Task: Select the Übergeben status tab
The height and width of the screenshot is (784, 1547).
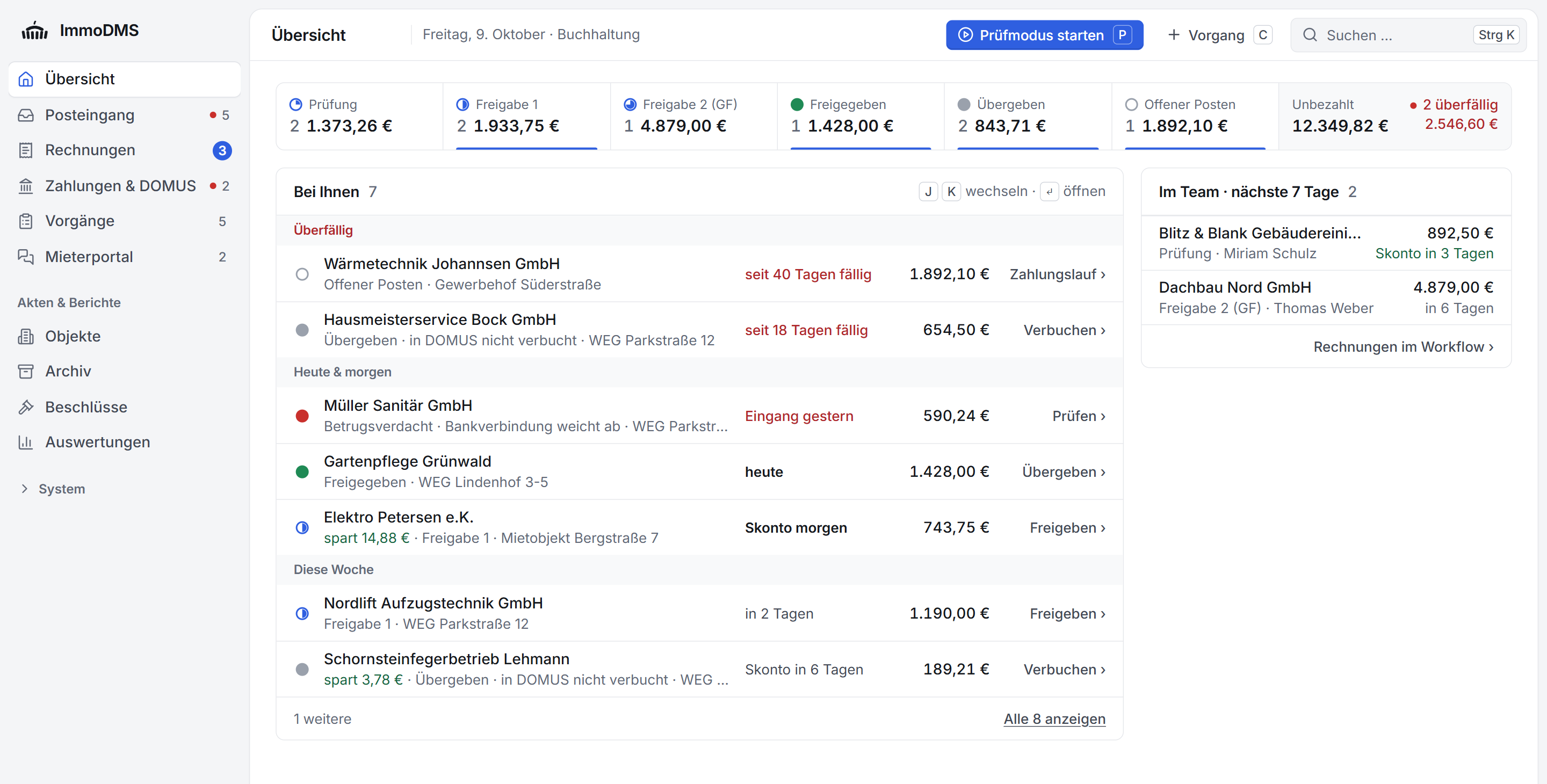Action: point(1028,117)
